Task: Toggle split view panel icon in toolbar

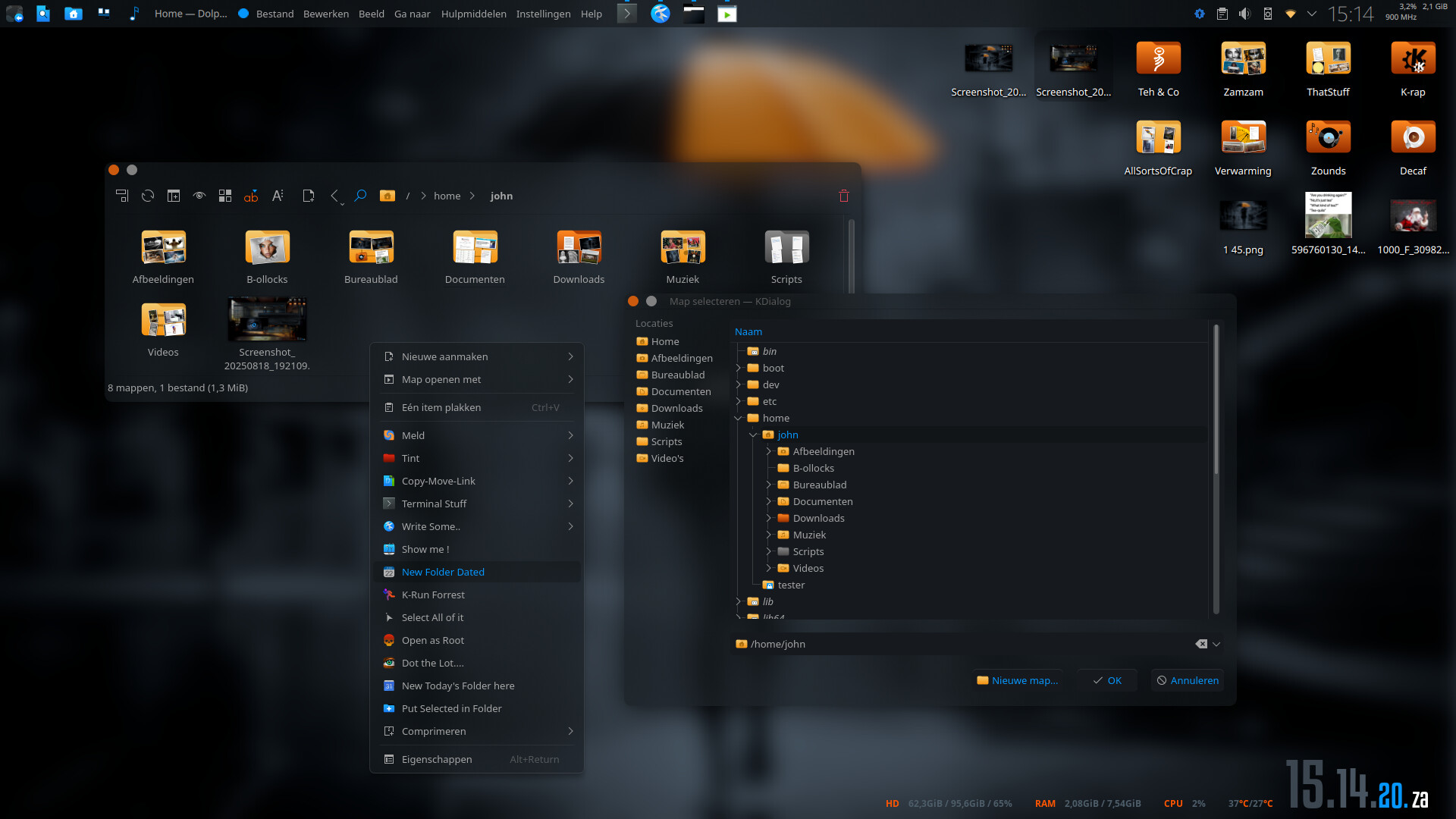Action: [x=174, y=196]
